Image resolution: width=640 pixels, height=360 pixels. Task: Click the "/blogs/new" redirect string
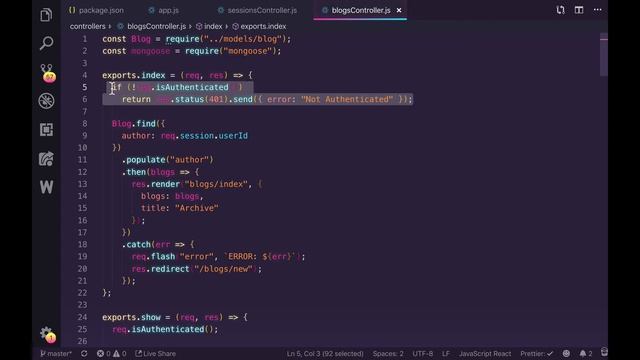[223, 269]
